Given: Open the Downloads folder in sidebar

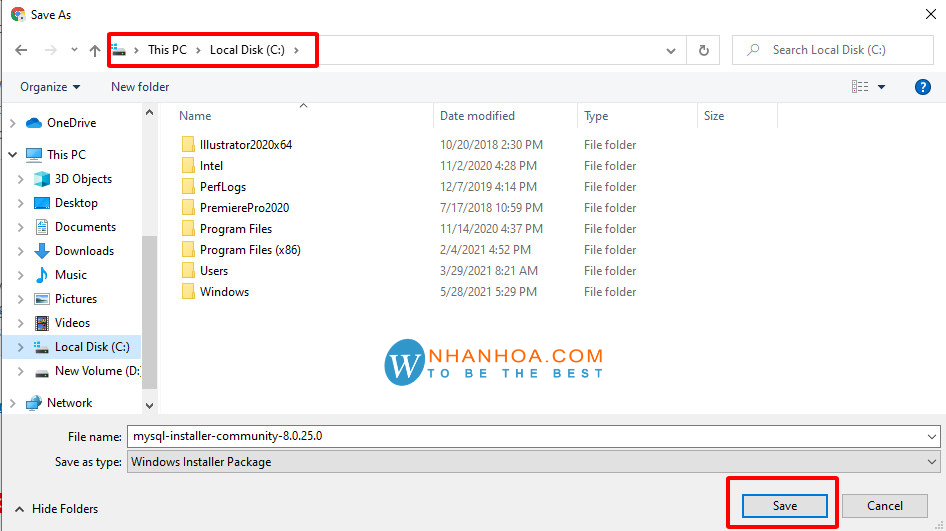Looking at the screenshot, I should [84, 251].
